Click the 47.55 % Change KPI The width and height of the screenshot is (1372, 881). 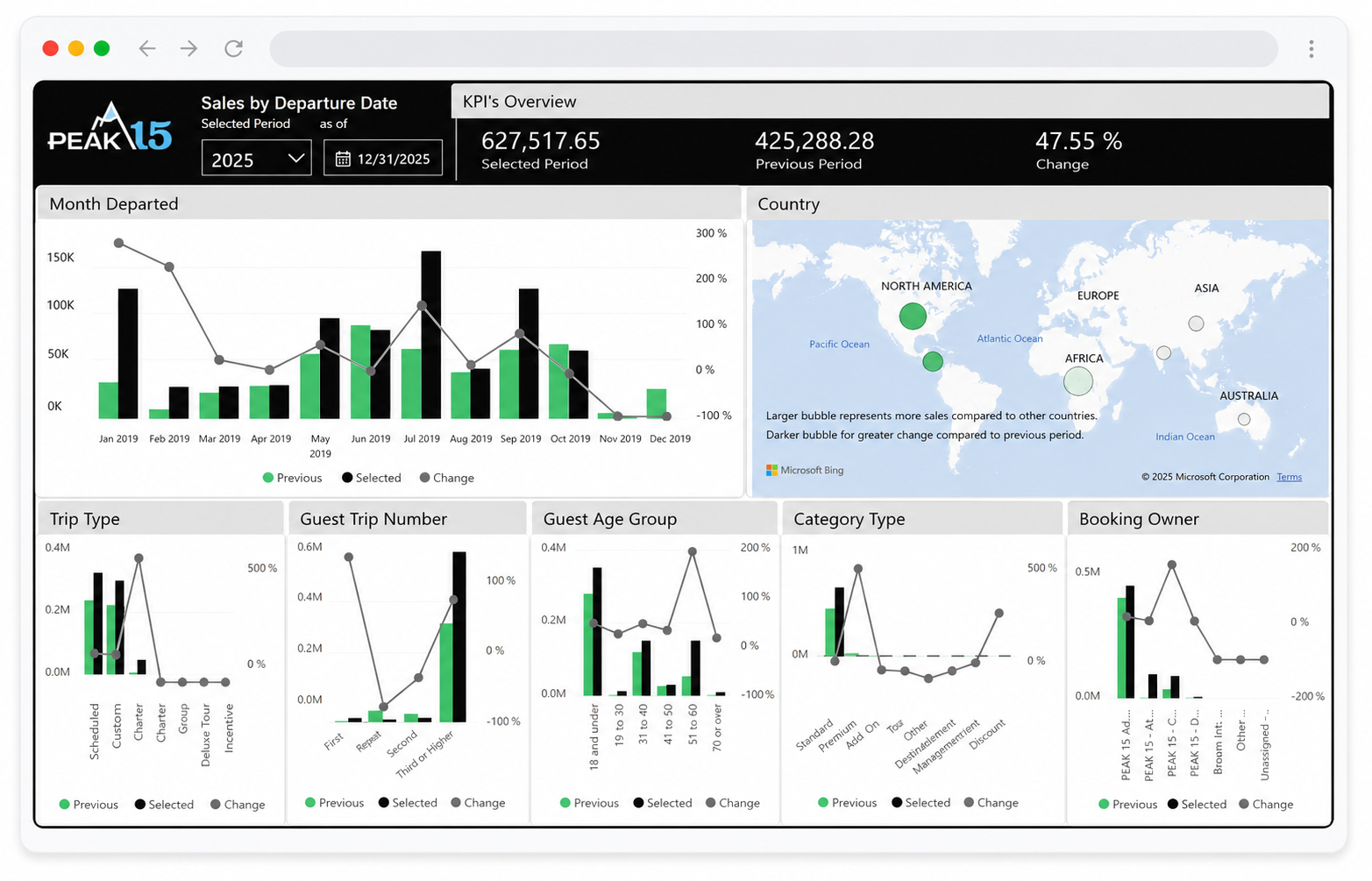tap(1078, 150)
